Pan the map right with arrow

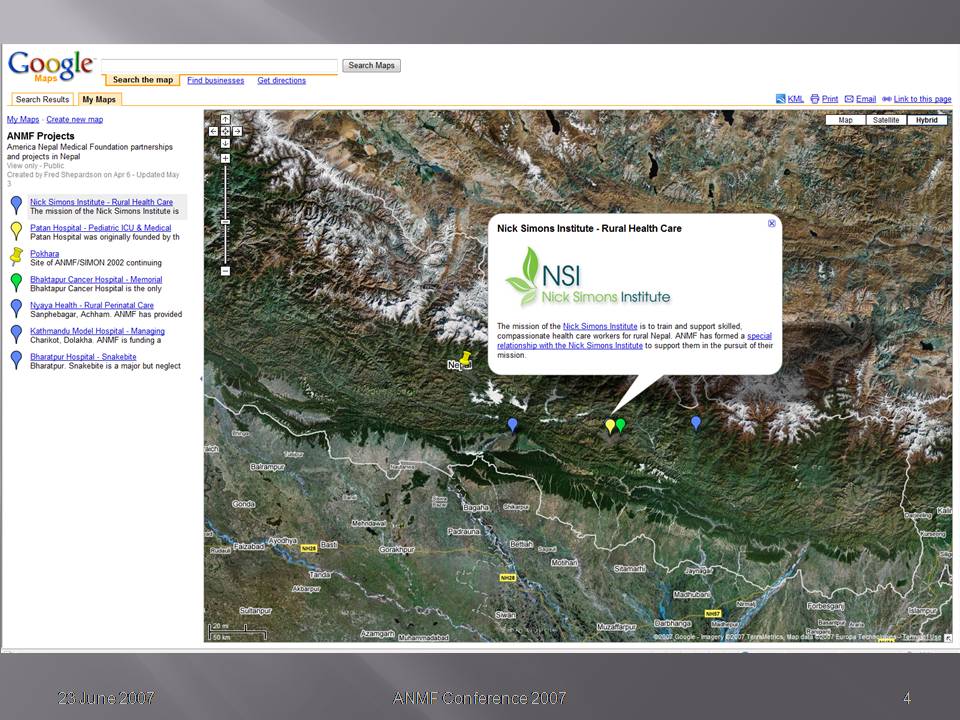[x=238, y=130]
